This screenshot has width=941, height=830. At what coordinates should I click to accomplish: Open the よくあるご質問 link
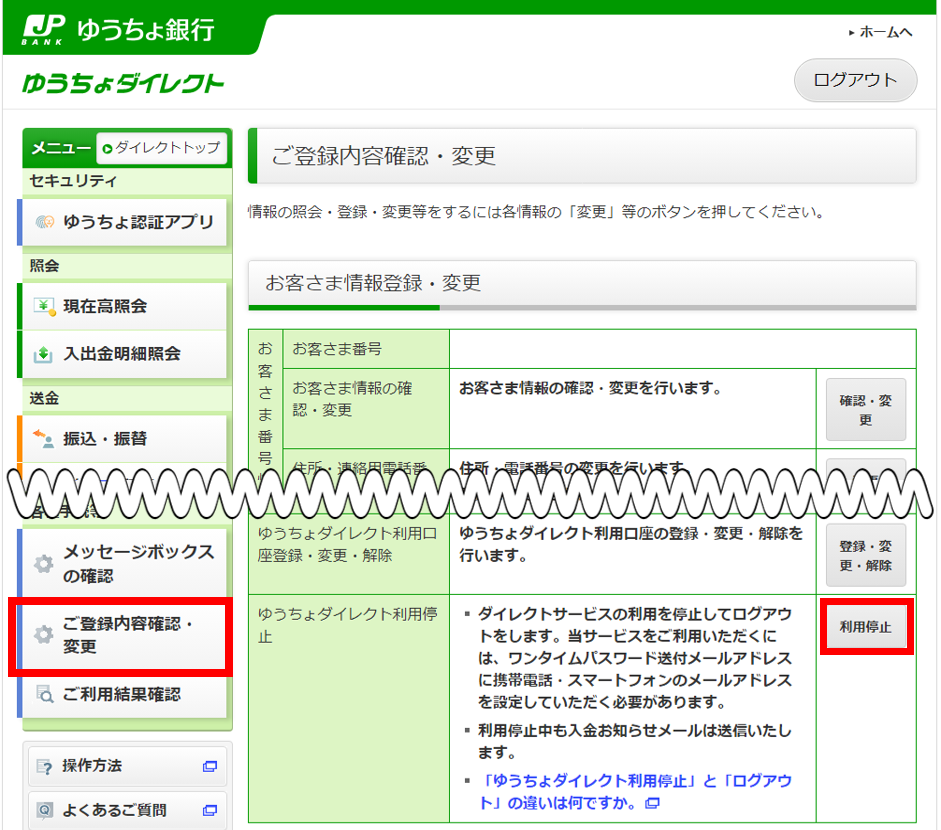click(127, 810)
